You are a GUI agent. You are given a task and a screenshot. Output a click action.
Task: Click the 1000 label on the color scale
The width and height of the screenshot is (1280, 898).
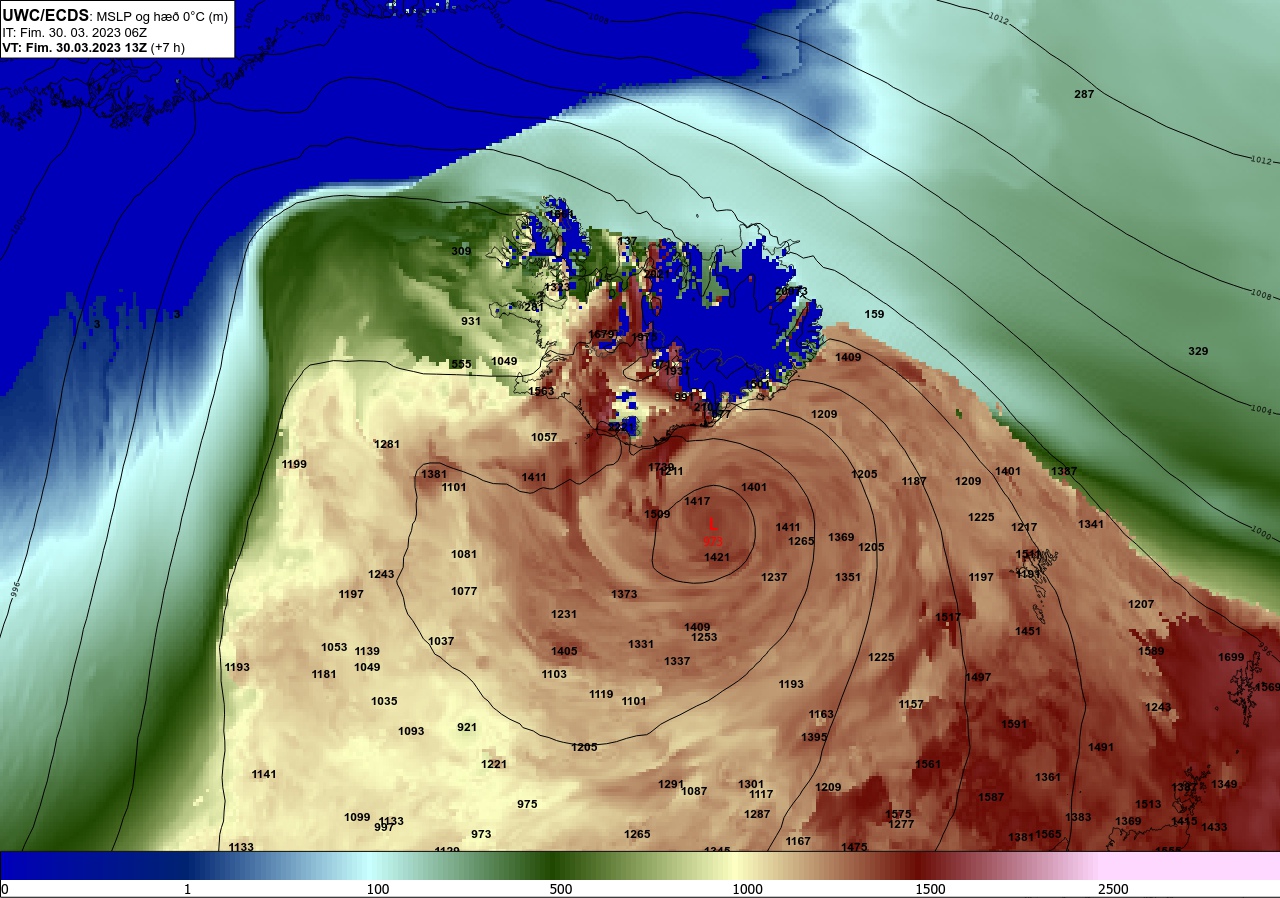747,889
